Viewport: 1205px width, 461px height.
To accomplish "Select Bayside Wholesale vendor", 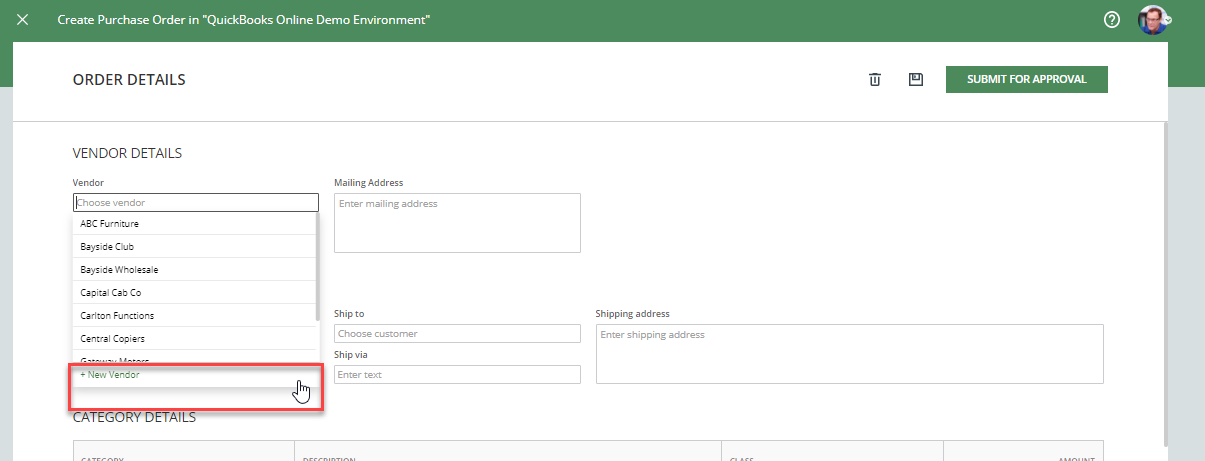I will pos(195,270).
